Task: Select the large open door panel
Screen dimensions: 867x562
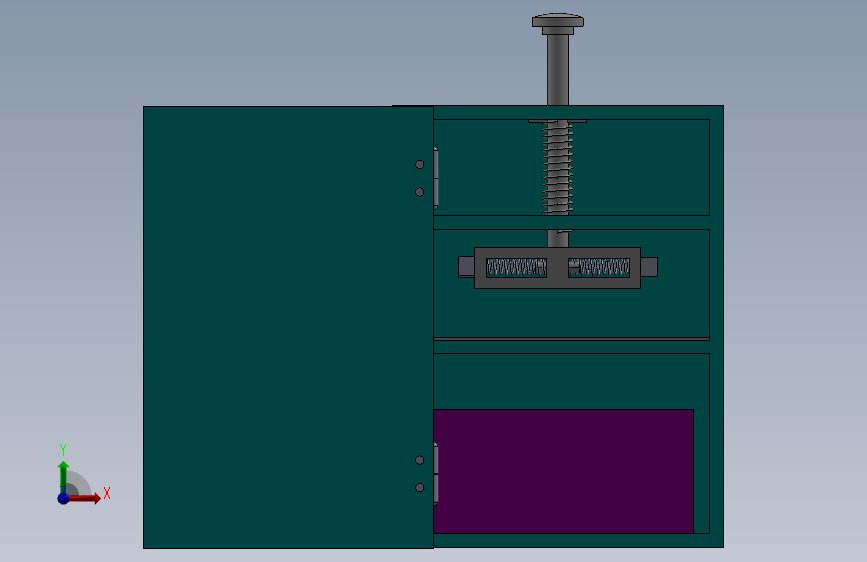Action: (x=288, y=327)
